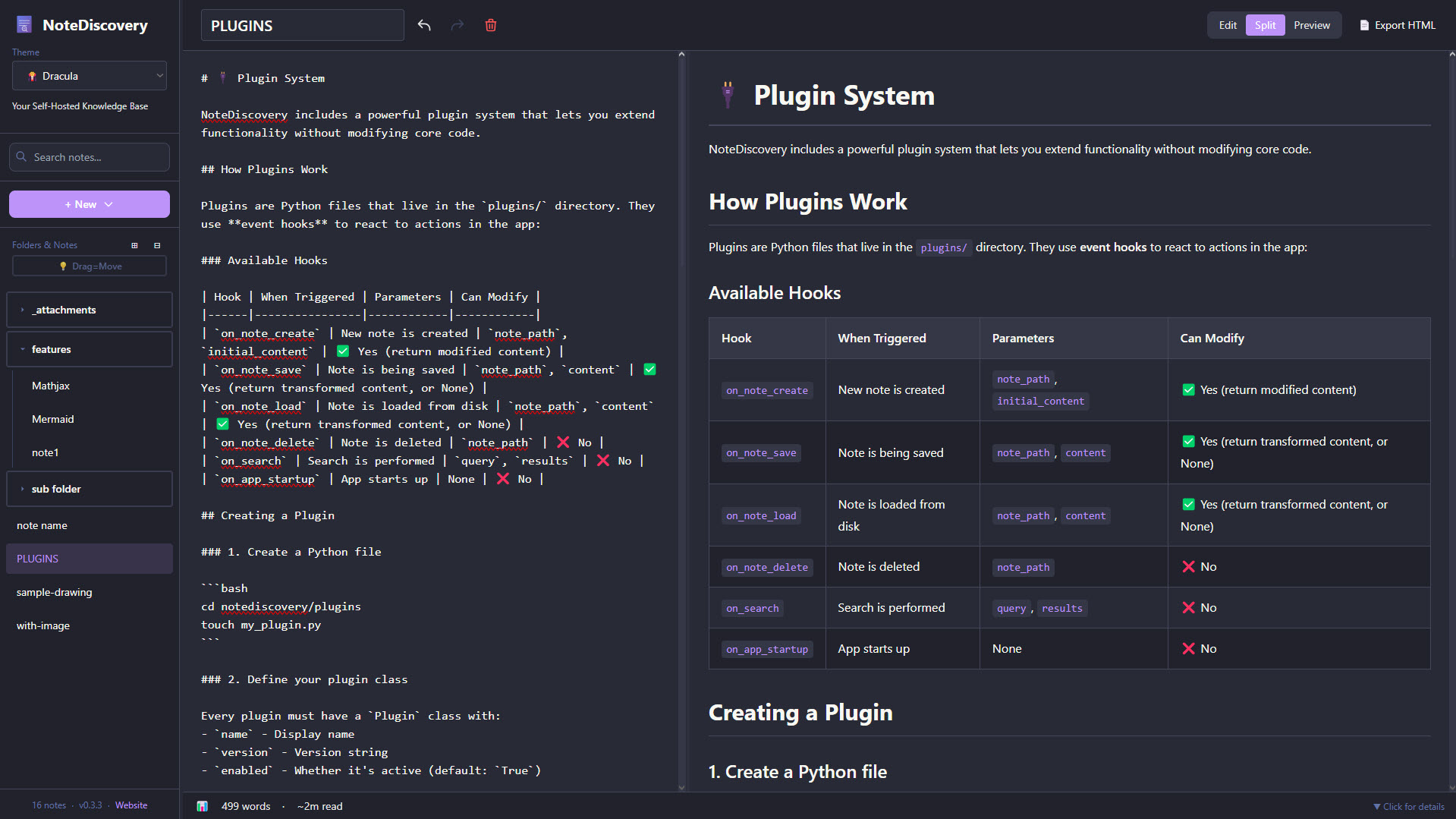This screenshot has width=1456, height=819.
Task: Click the Drag=Move hint box
Action: point(90,266)
